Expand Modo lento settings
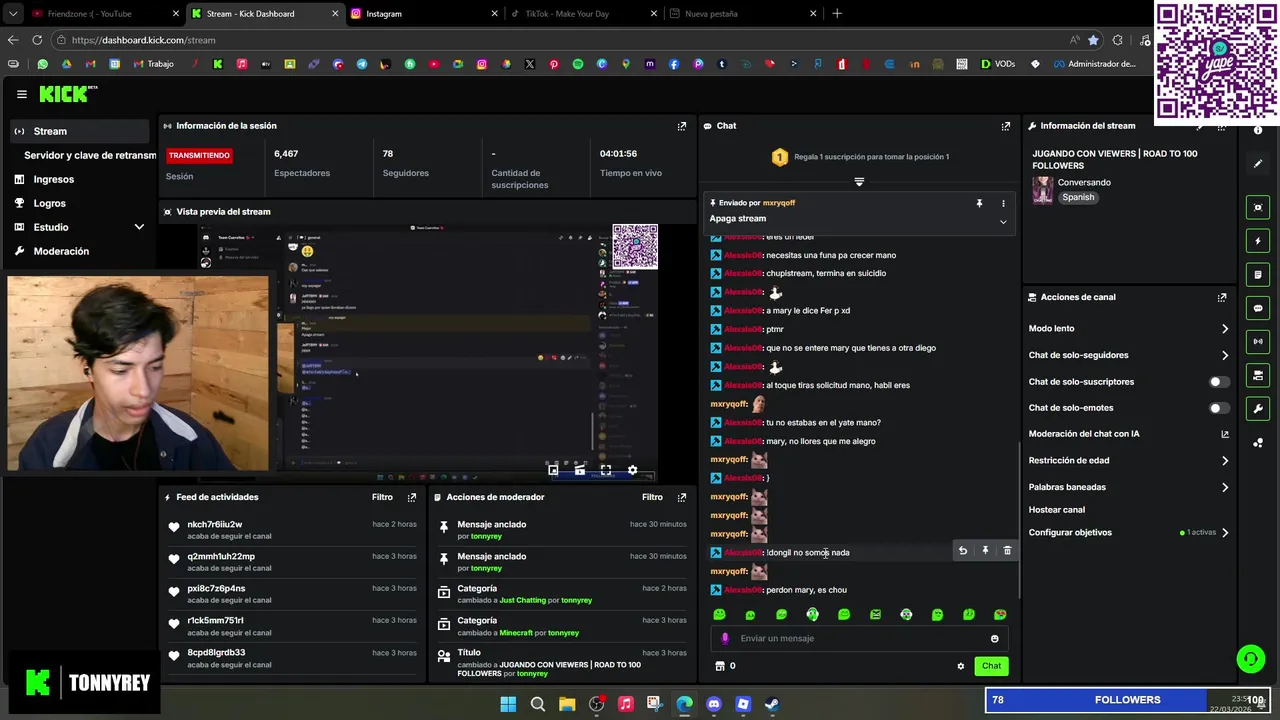Image resolution: width=1280 pixels, height=720 pixels. click(1225, 329)
